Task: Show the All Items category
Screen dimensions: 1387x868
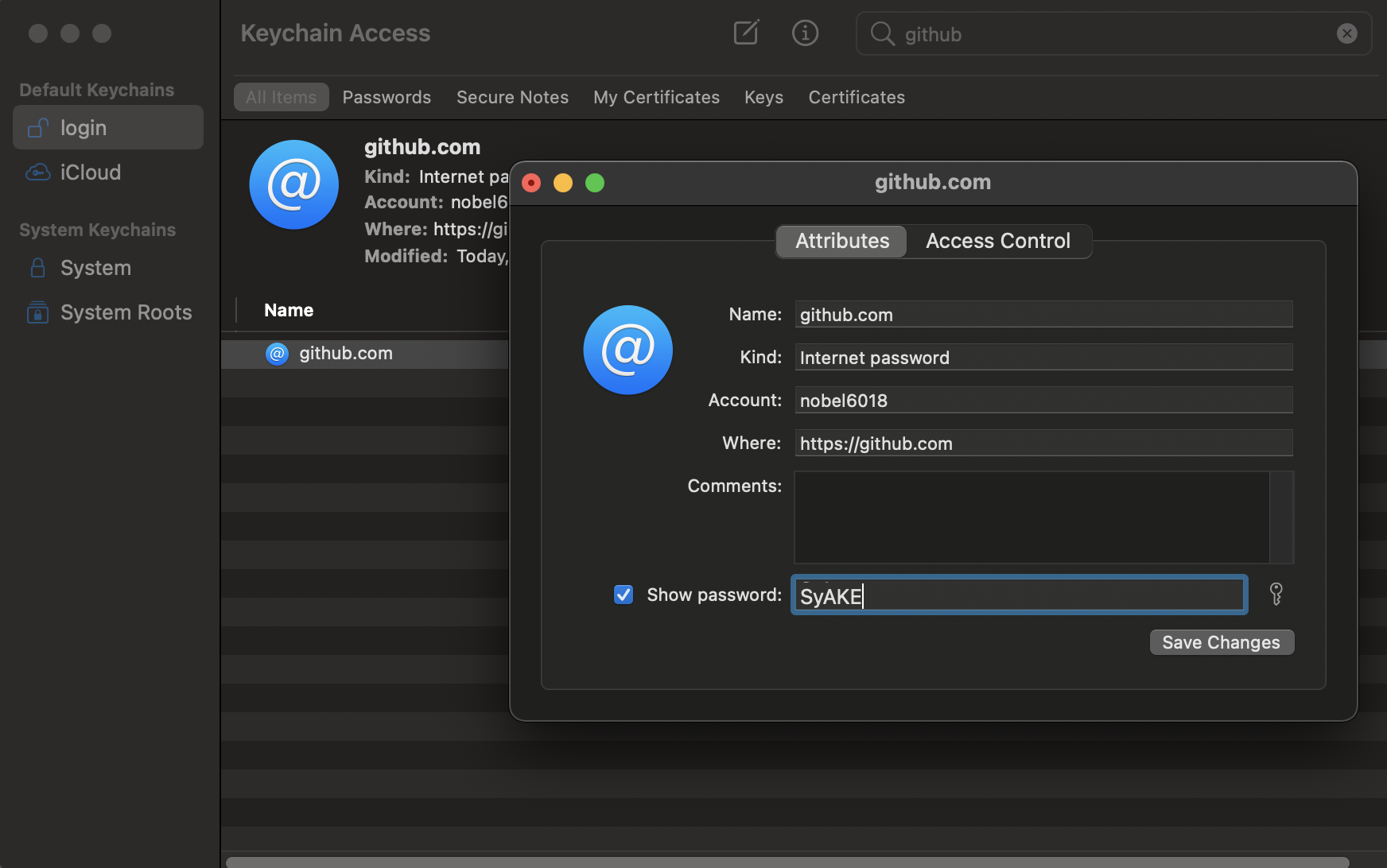Action: 281,97
